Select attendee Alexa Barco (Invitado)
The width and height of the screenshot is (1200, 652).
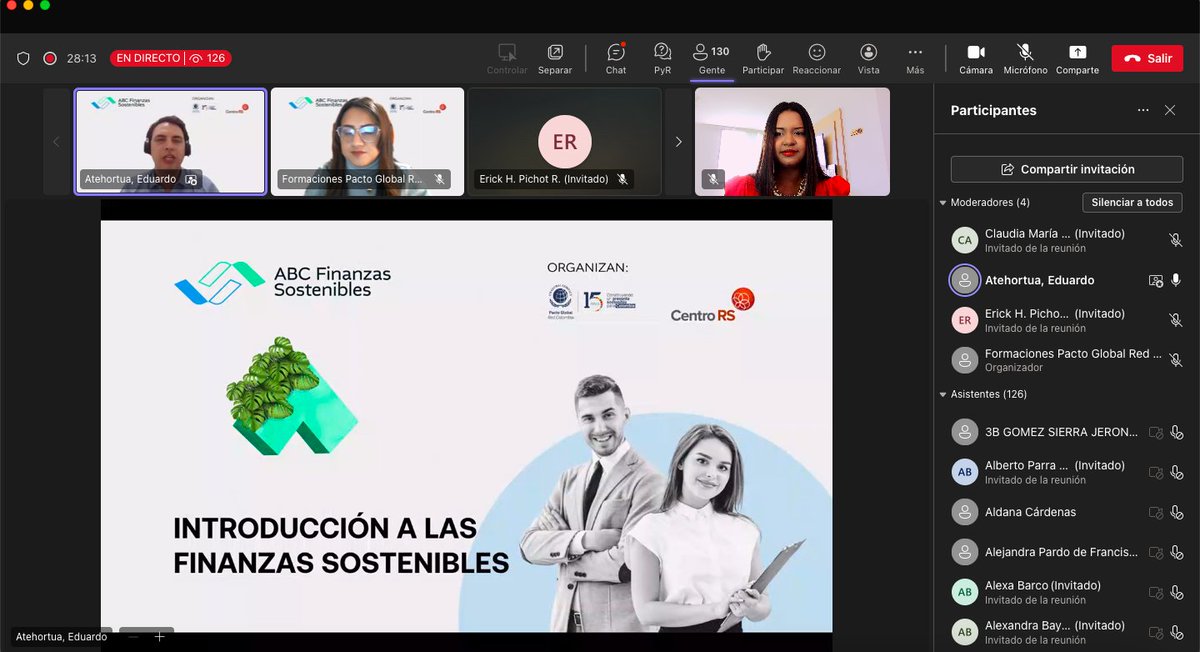1066,592
